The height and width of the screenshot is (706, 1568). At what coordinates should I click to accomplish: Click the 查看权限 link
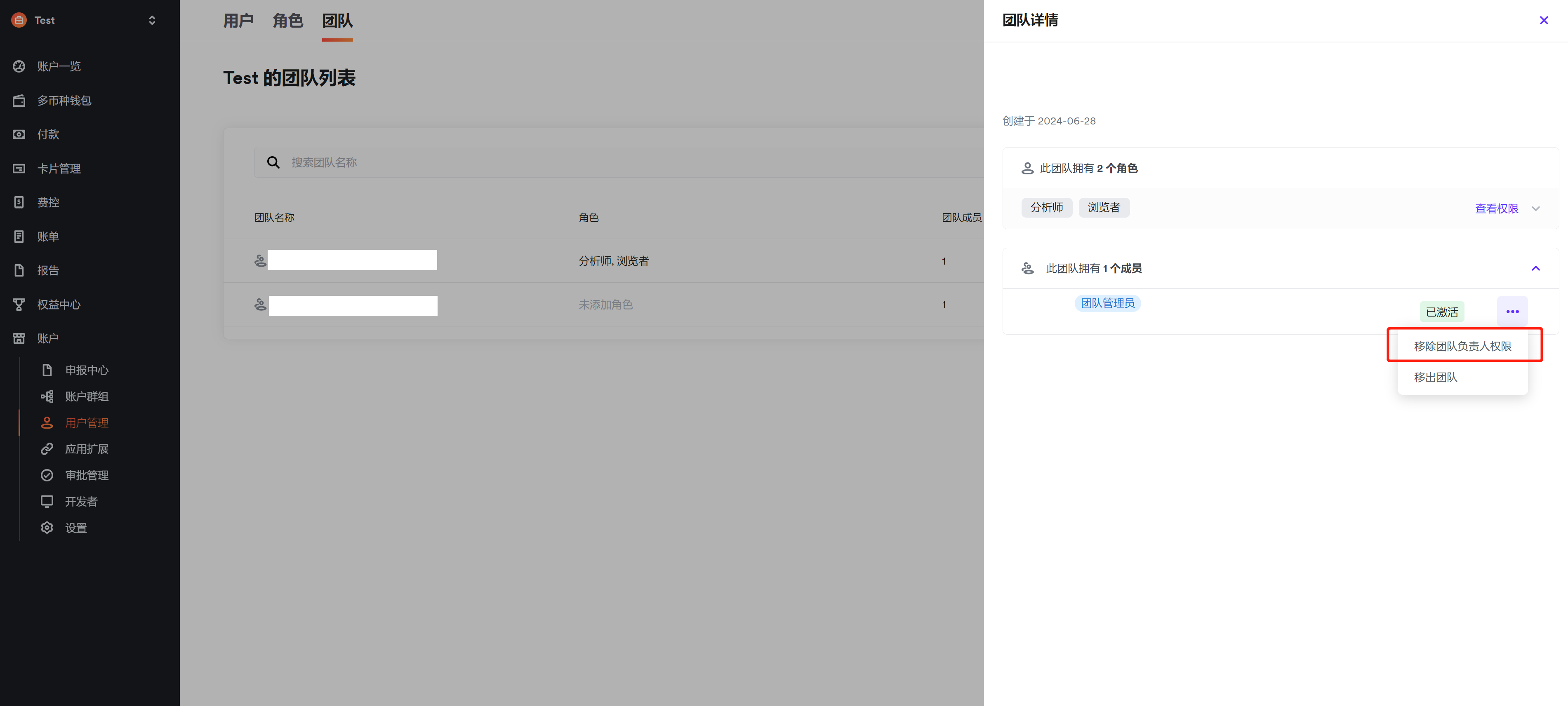coord(1497,209)
